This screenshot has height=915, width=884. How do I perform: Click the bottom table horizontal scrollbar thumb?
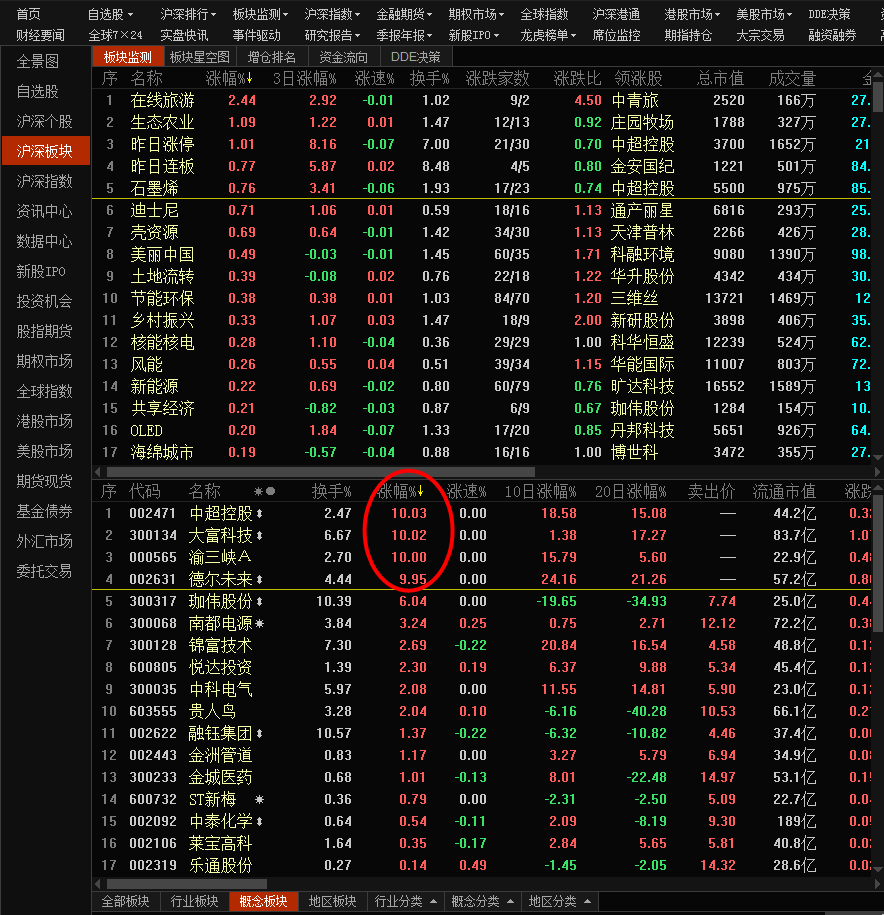pos(187,884)
